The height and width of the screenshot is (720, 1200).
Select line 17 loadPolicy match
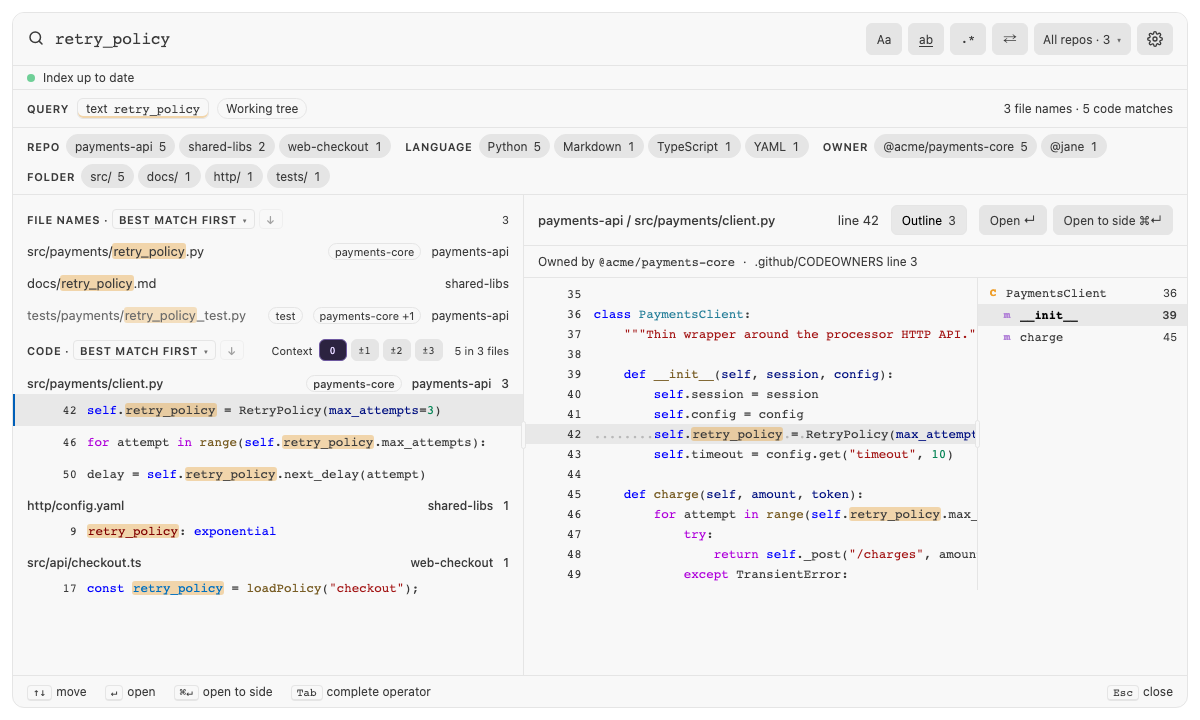[x=268, y=588]
